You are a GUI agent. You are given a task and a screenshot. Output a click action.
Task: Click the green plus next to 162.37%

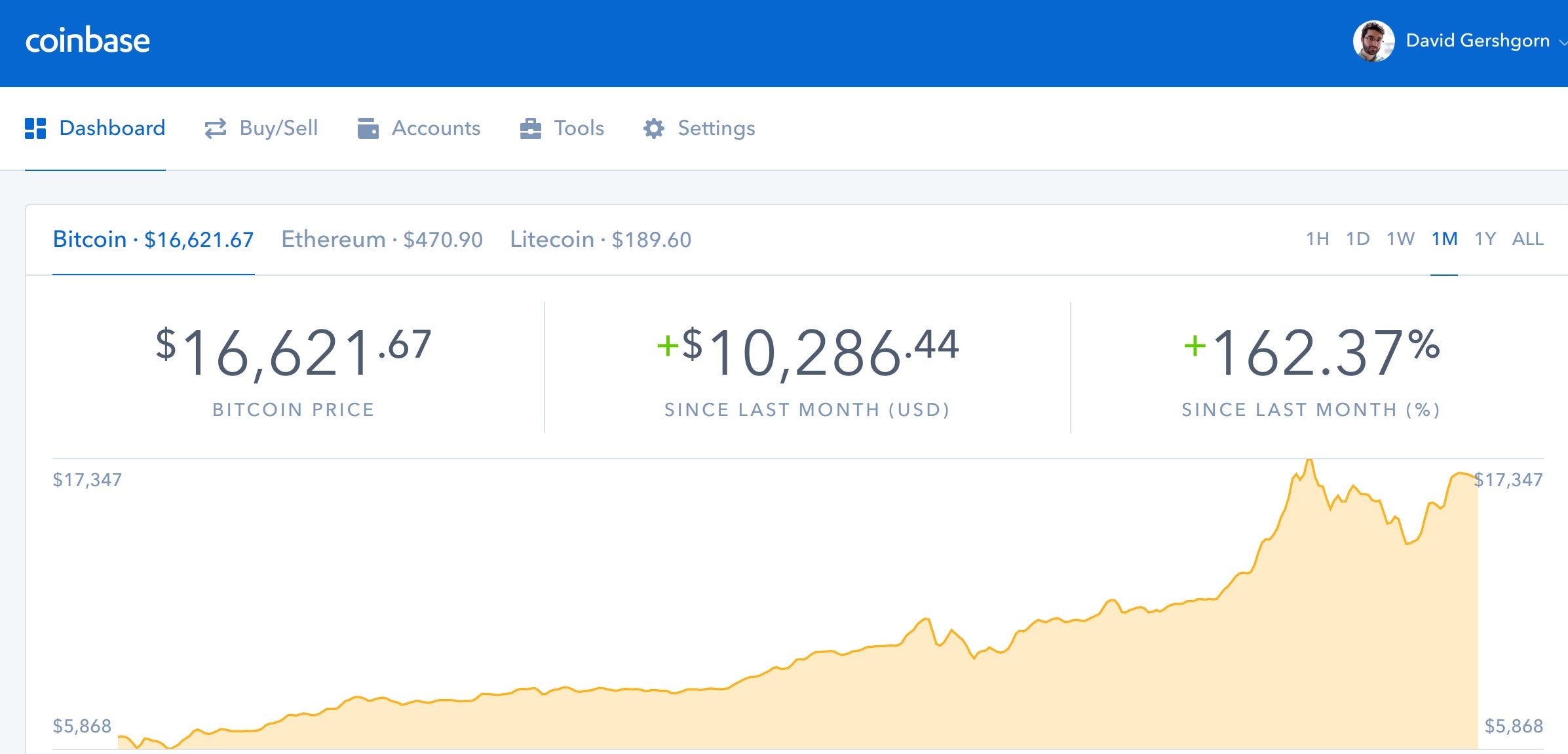pos(1196,345)
